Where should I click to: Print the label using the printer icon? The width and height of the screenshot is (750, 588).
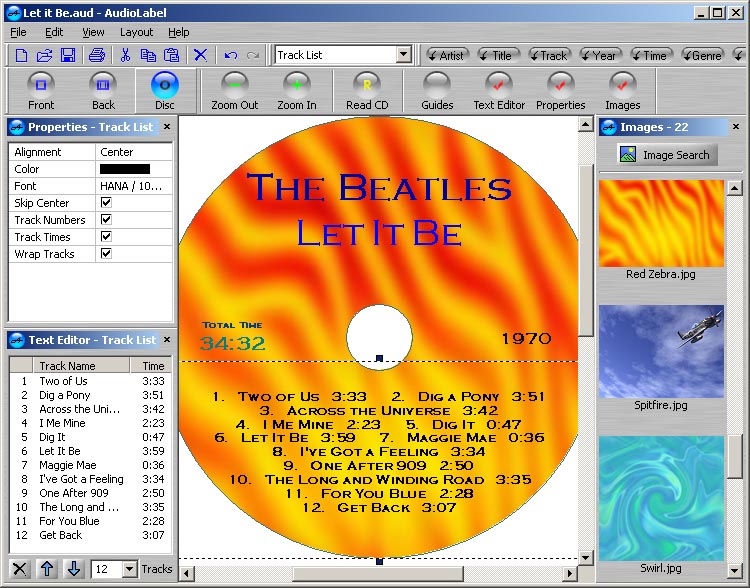click(97, 55)
